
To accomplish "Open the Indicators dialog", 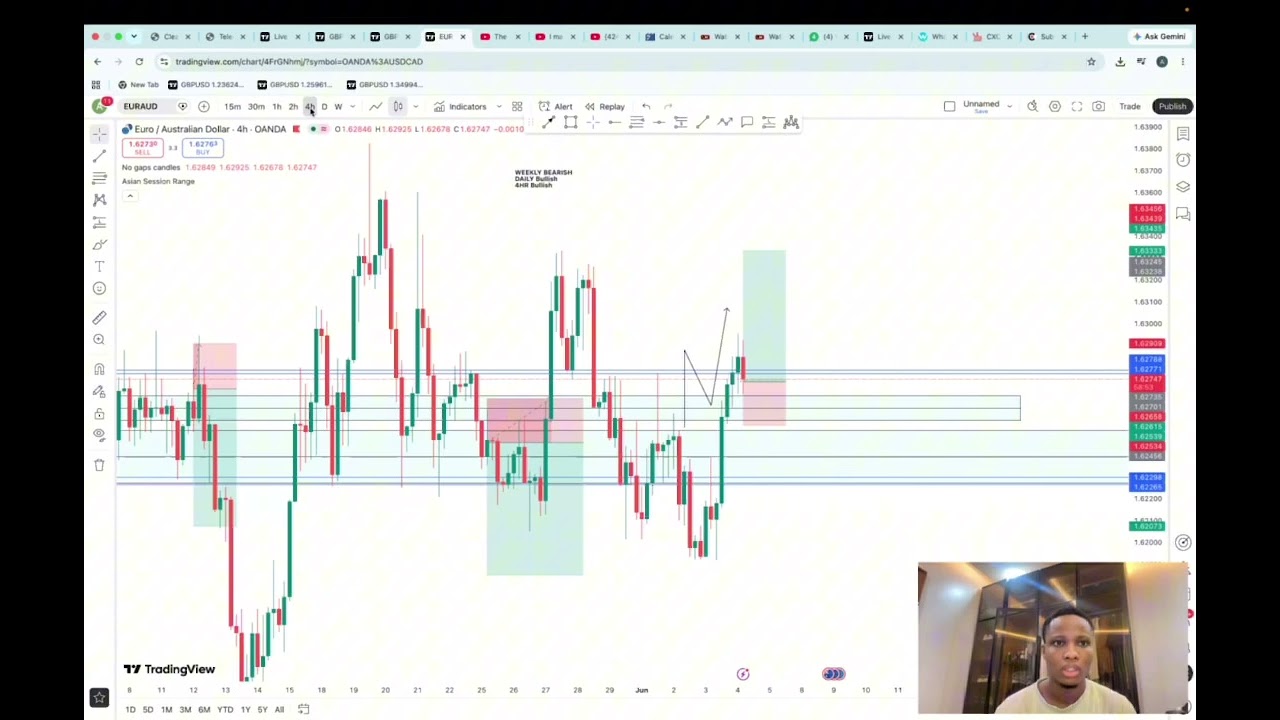I will (460, 106).
